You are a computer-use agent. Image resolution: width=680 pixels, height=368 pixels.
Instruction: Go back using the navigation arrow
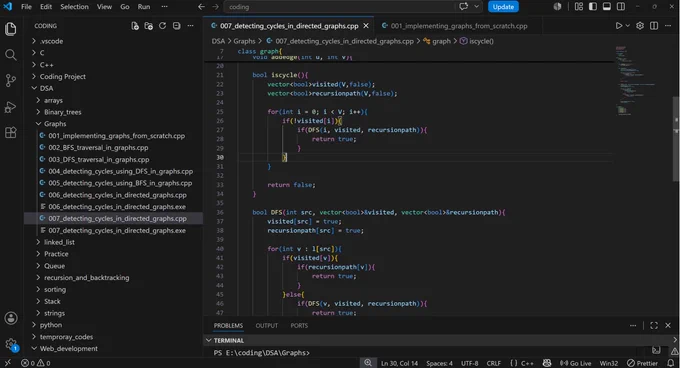pos(201,7)
